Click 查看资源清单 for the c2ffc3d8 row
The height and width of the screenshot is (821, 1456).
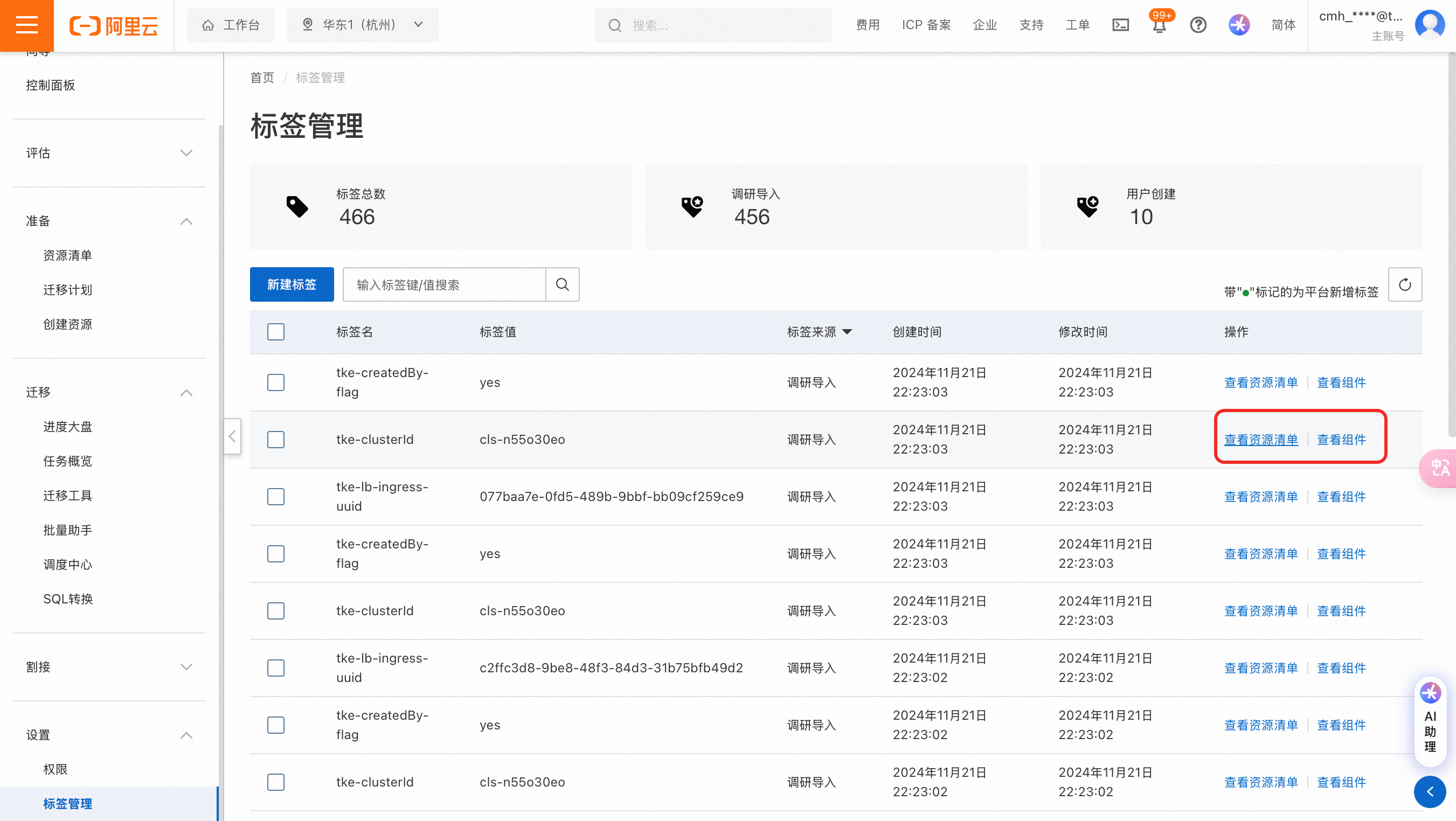[1260, 668]
